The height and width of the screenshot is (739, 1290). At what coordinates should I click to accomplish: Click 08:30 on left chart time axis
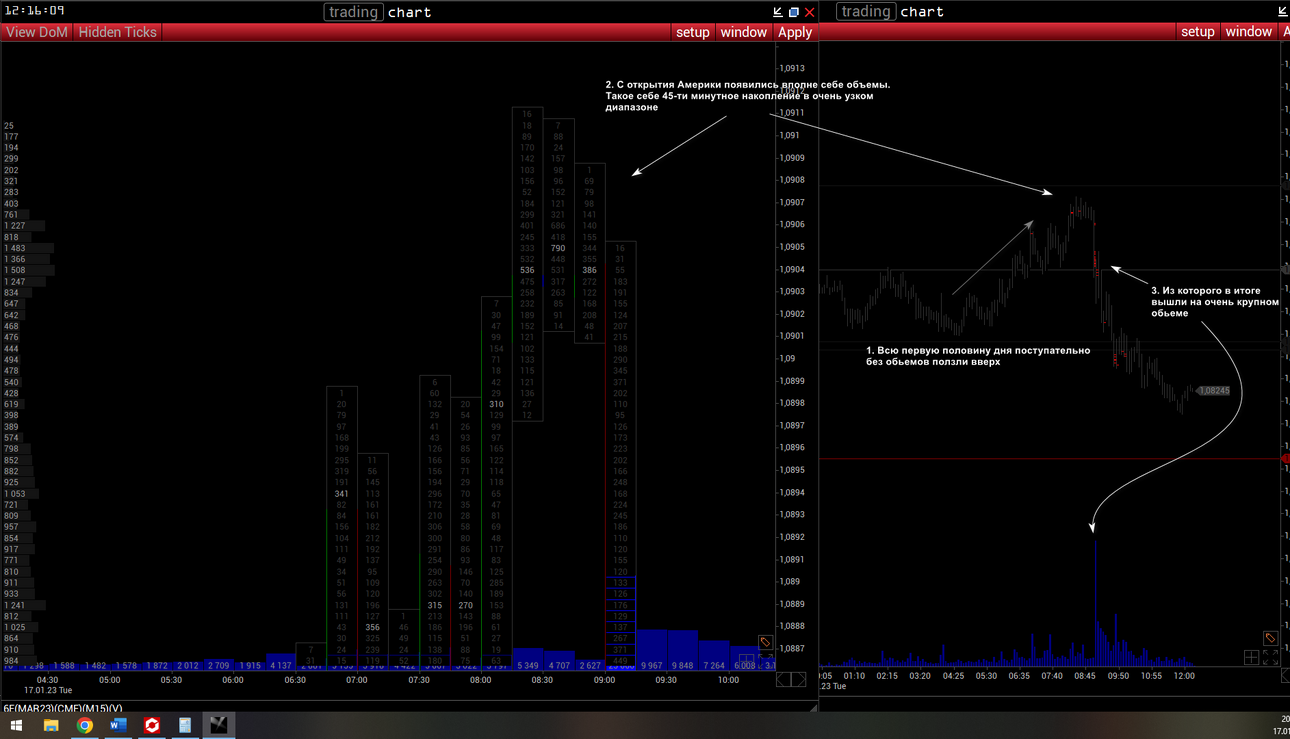point(542,680)
